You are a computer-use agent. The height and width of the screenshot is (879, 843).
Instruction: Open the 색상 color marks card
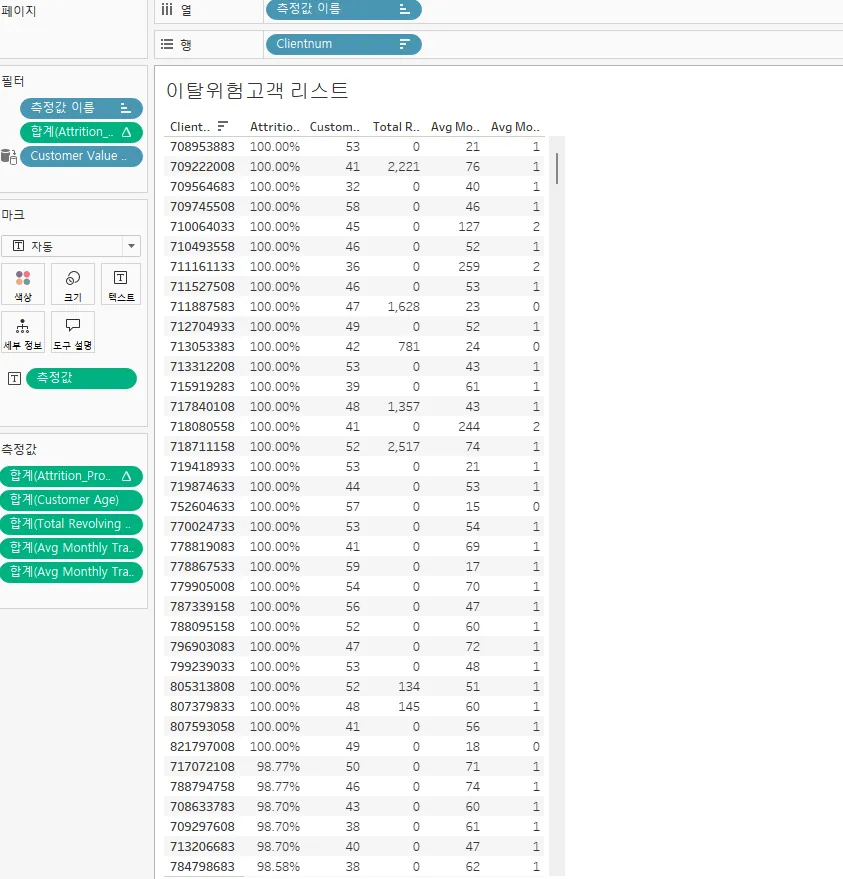[23, 285]
